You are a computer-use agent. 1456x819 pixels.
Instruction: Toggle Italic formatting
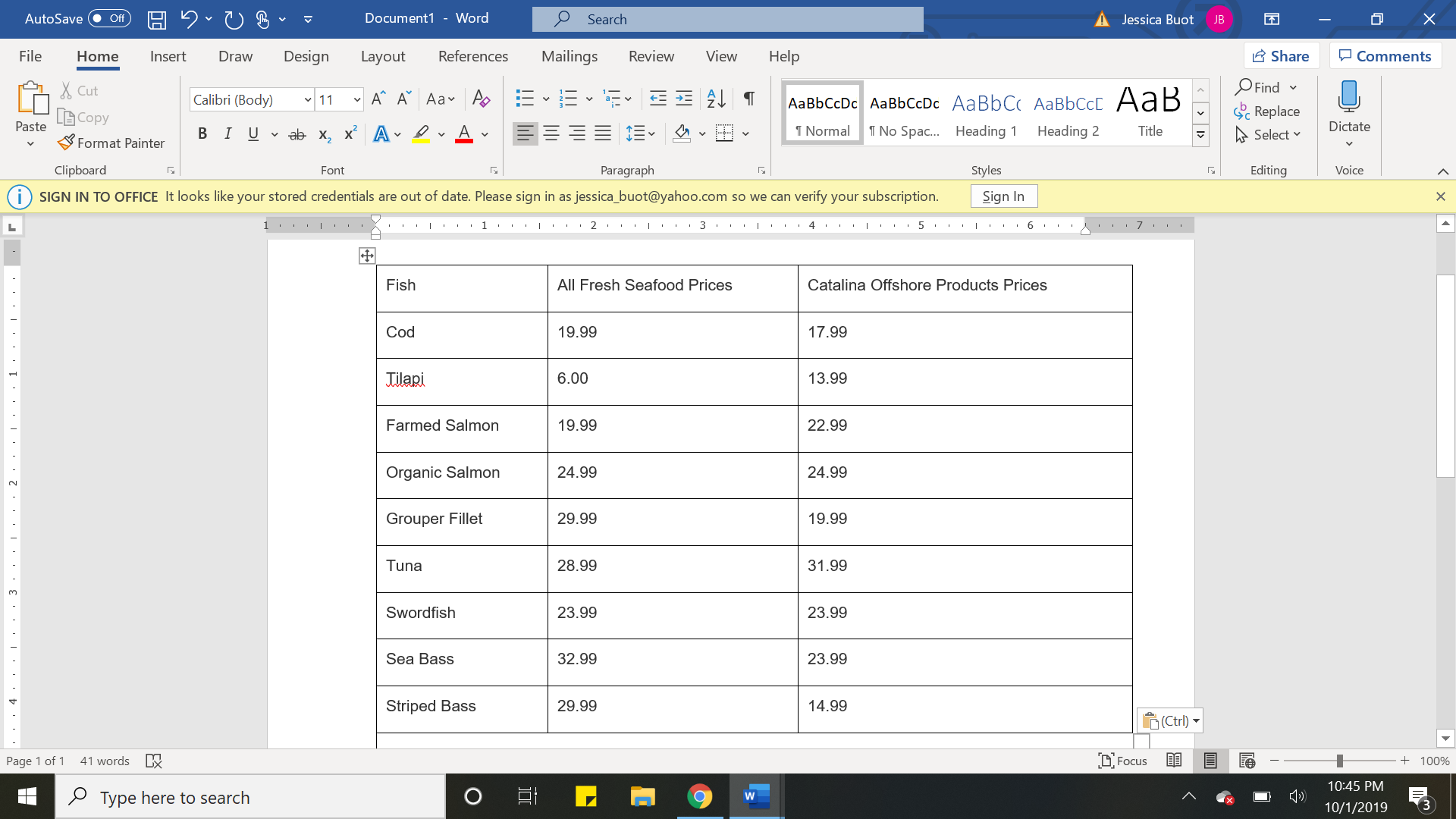227,134
